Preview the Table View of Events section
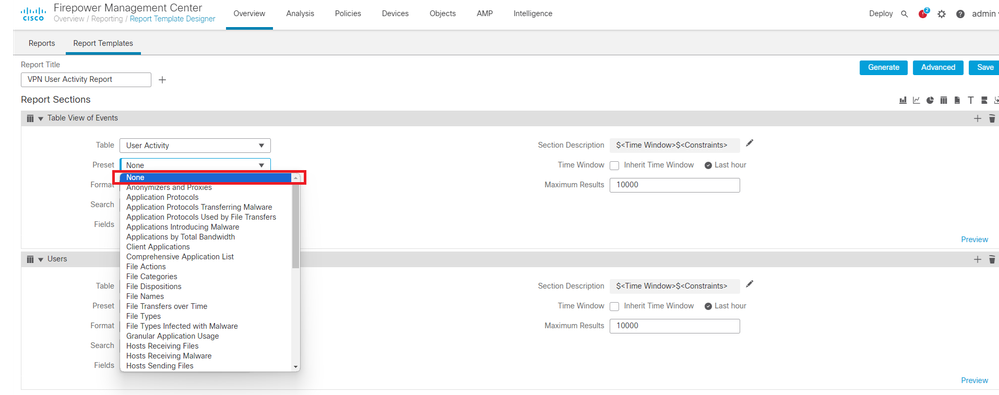999x395 pixels. (x=974, y=240)
